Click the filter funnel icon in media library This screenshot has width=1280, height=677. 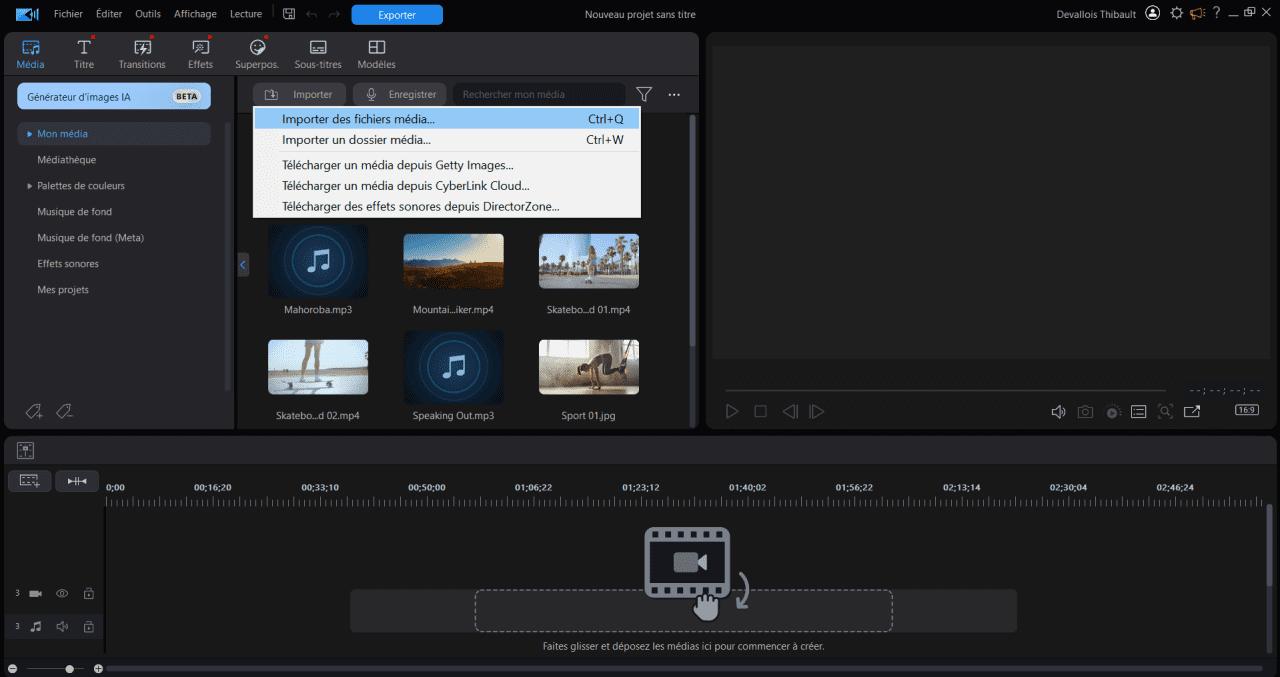coord(644,94)
